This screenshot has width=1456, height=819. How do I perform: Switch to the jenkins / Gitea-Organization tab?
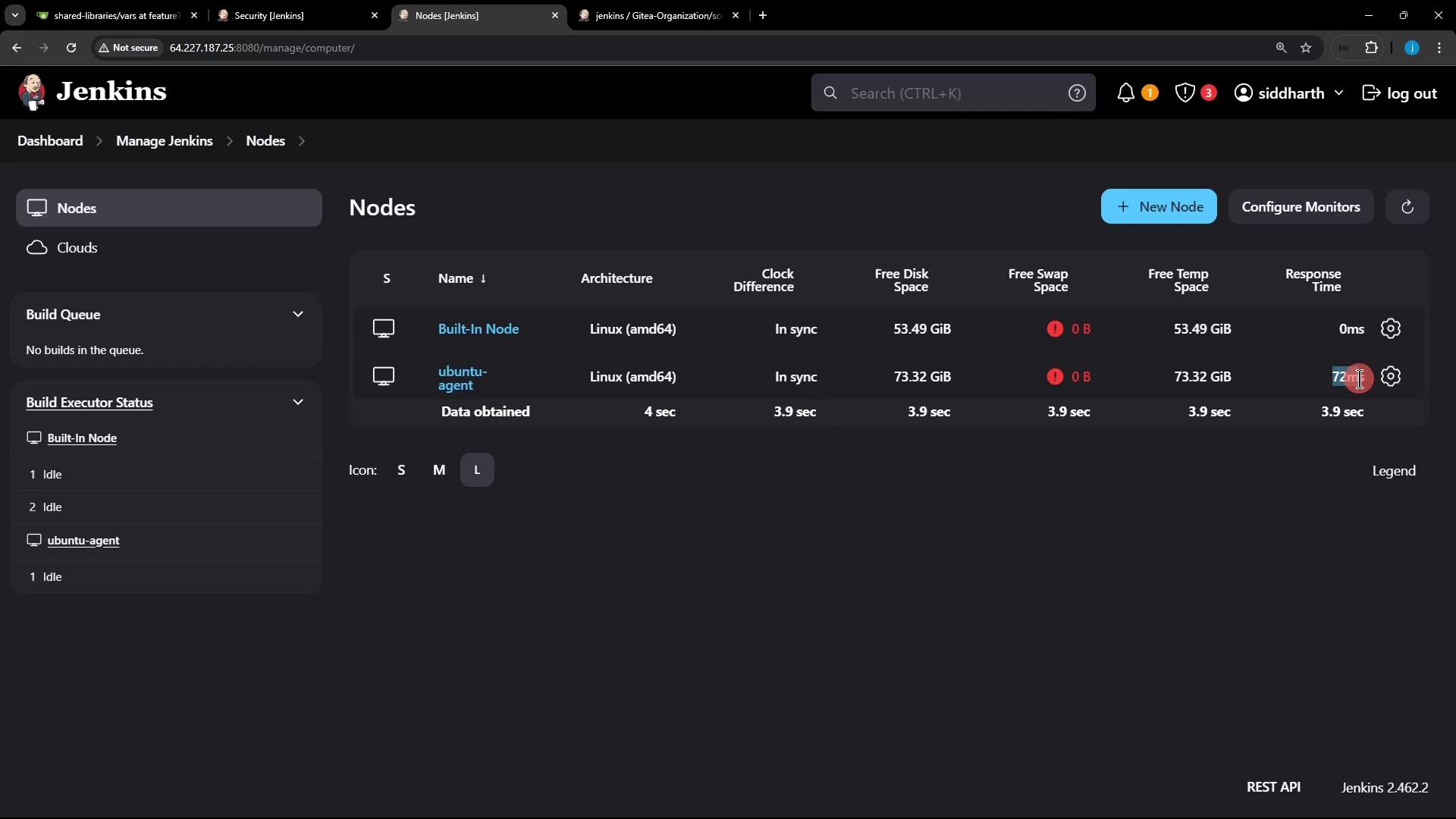[660, 15]
